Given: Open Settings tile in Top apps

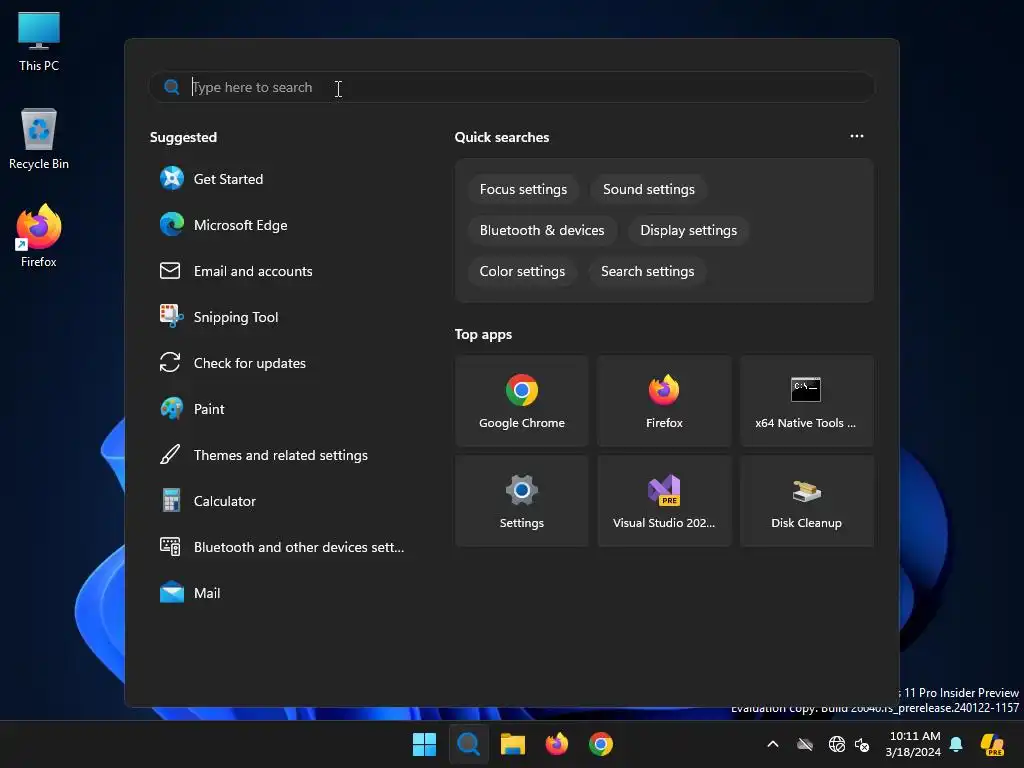Looking at the screenshot, I should click(522, 501).
